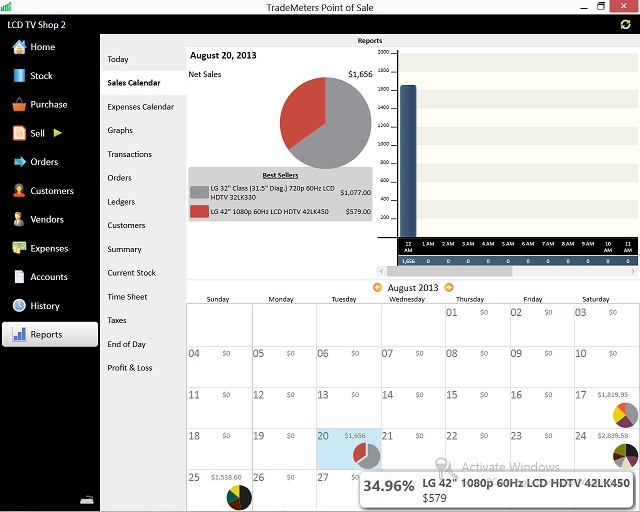The width and height of the screenshot is (640, 512).
Task: Click red swatch for LG 42" HDTV
Action: pyautogui.click(x=199, y=211)
